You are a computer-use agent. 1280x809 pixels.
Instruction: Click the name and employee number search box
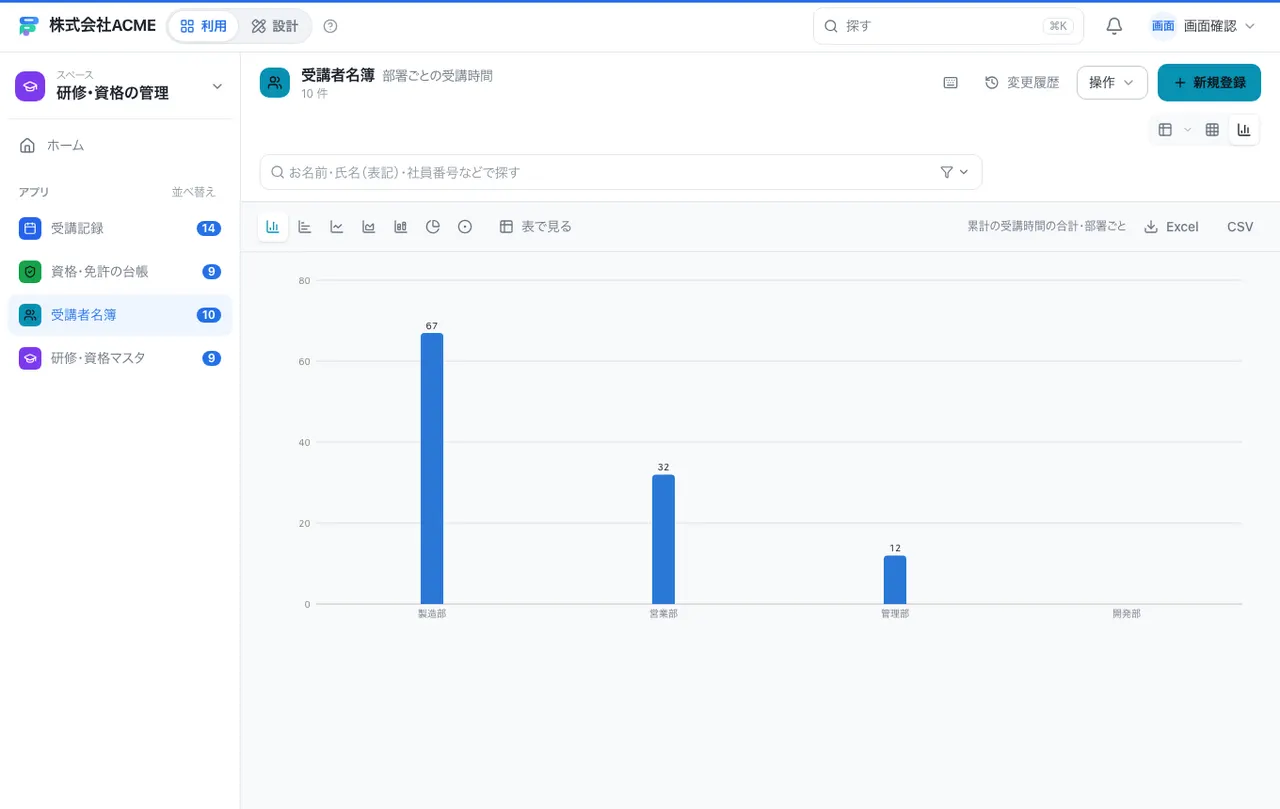(621, 172)
